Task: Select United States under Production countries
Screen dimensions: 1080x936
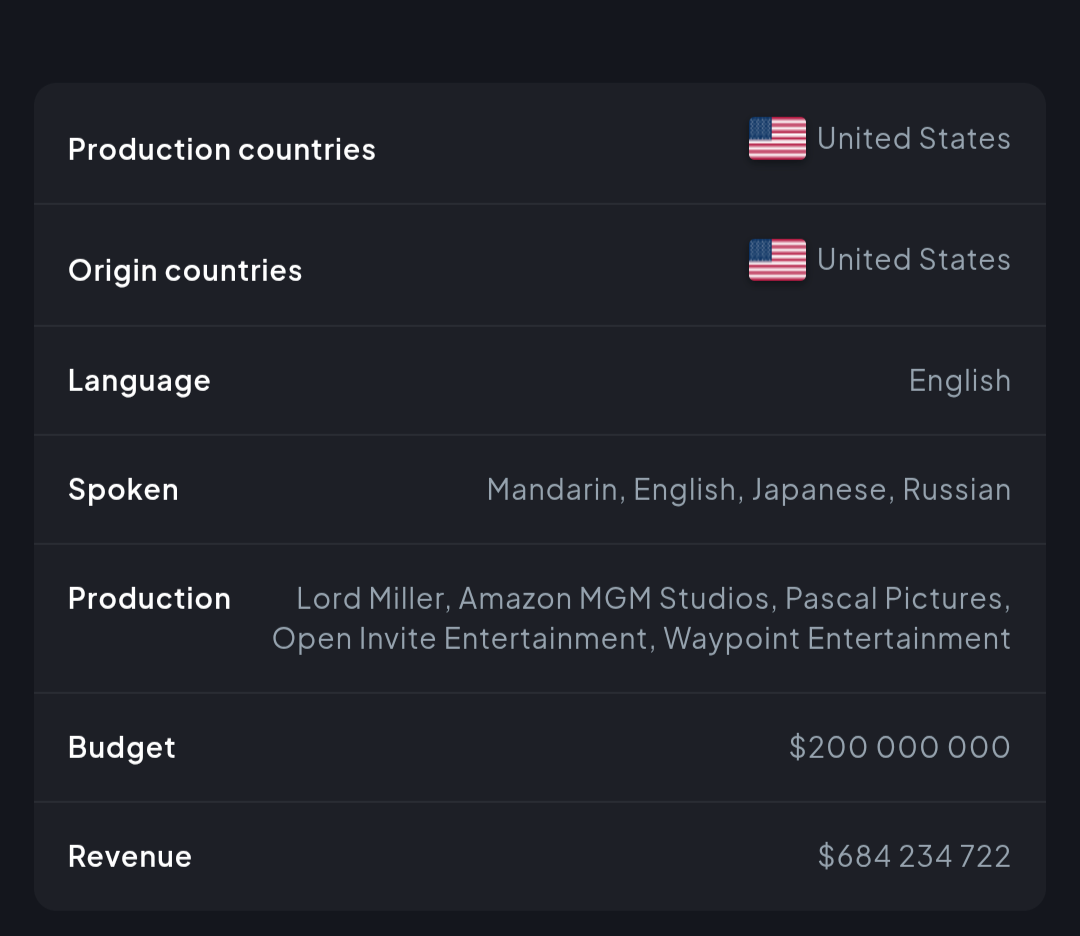Action: coord(913,138)
